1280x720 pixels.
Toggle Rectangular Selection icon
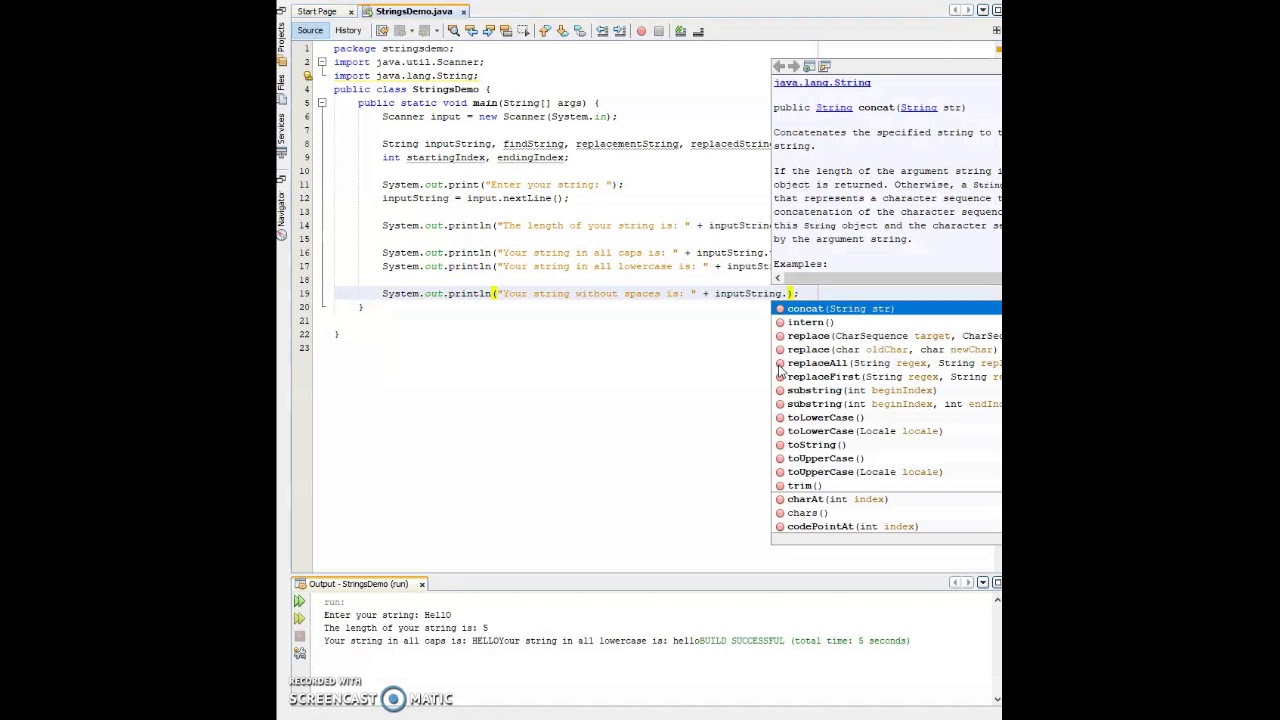point(523,31)
